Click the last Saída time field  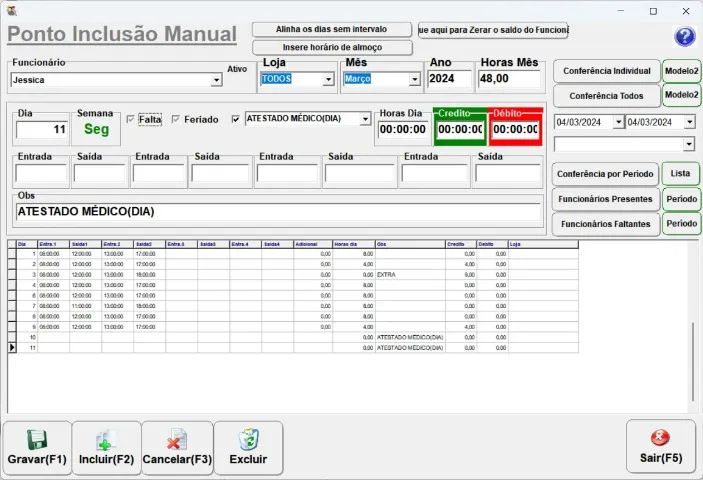(508, 173)
